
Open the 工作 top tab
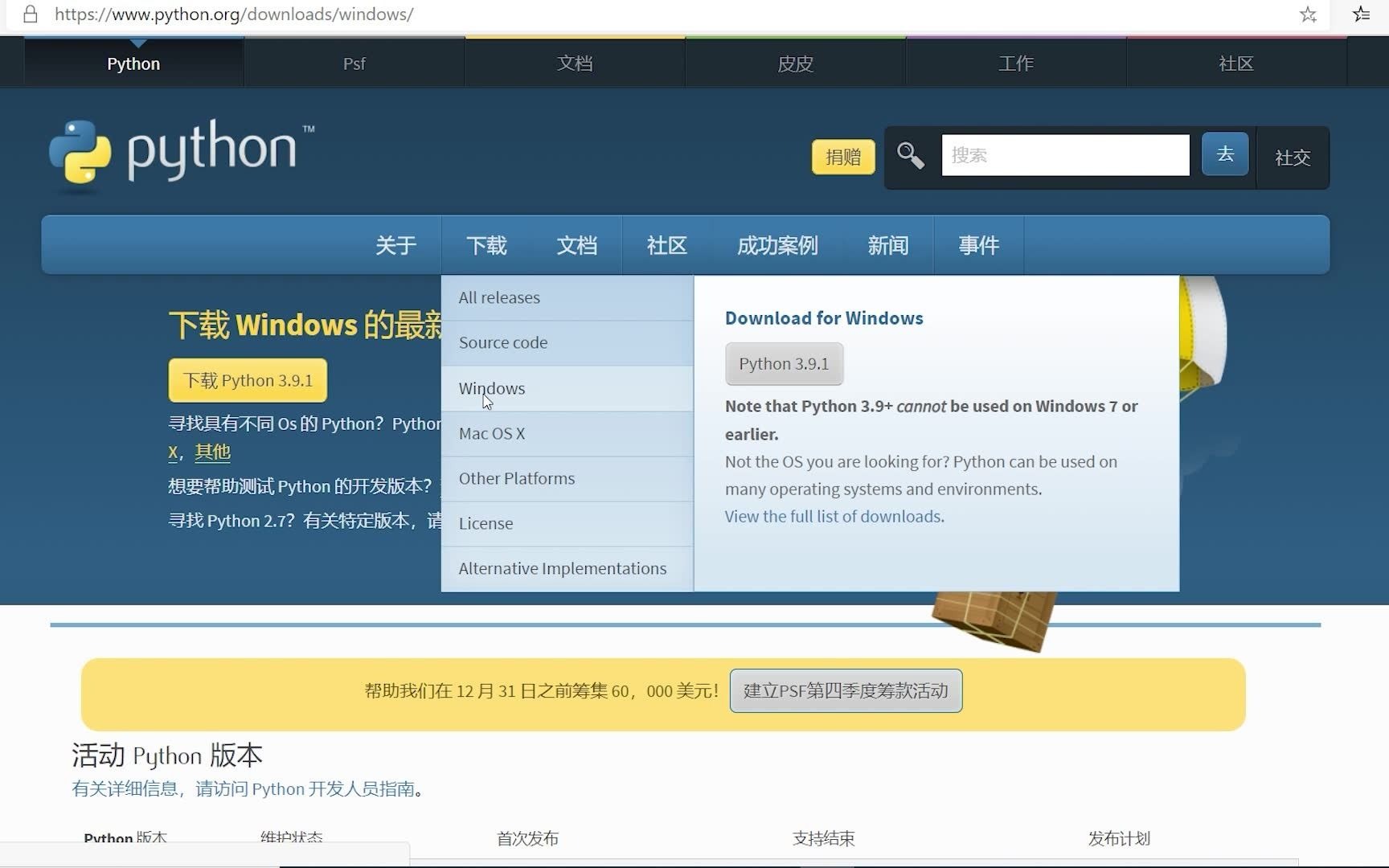[x=1016, y=63]
